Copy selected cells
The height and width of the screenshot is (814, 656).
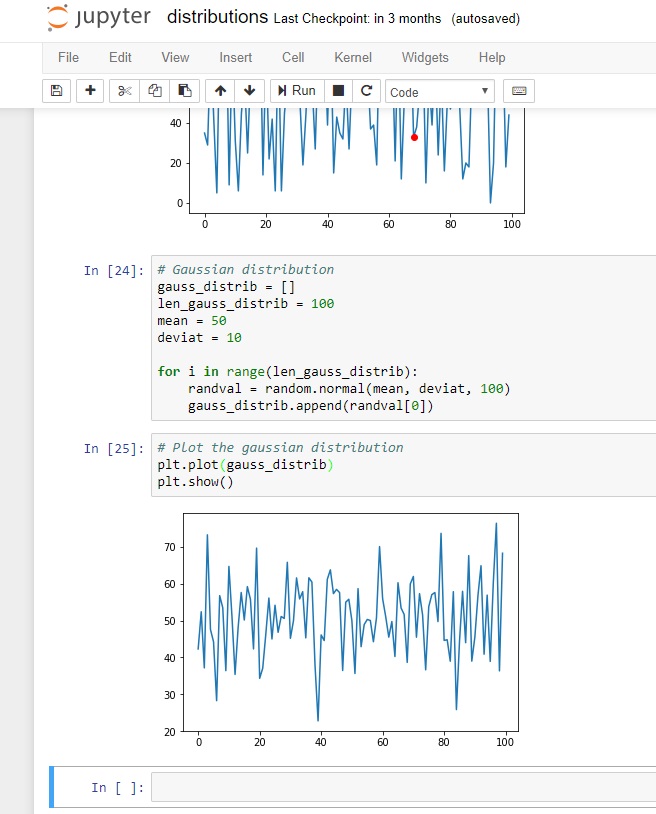coord(155,91)
